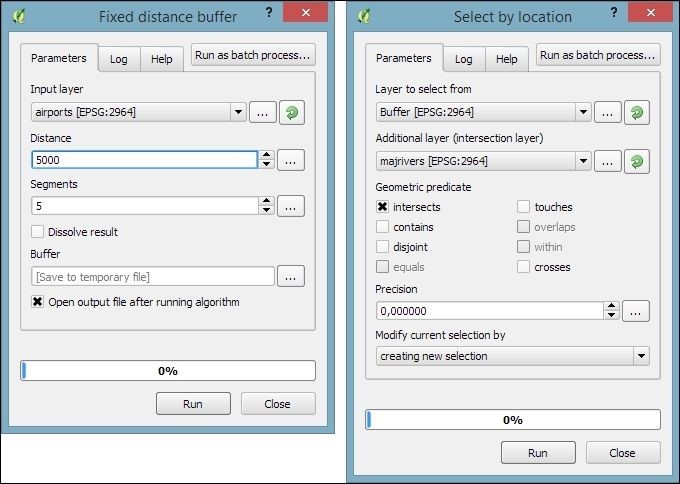
Task: Toggle Open output file after running algorithm
Action: pos(38,302)
